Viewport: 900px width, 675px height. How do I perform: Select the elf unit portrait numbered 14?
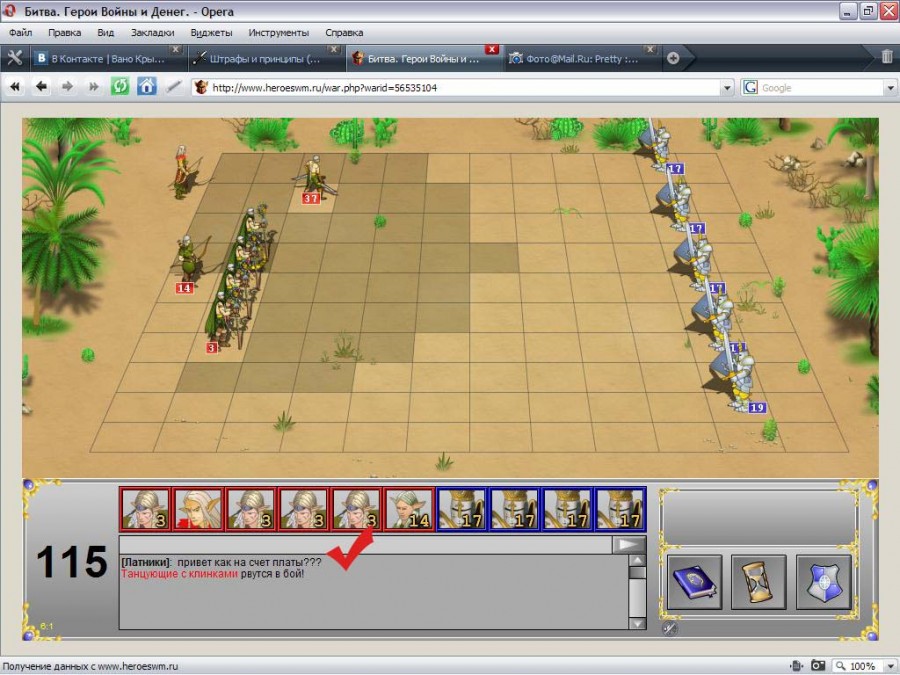409,508
